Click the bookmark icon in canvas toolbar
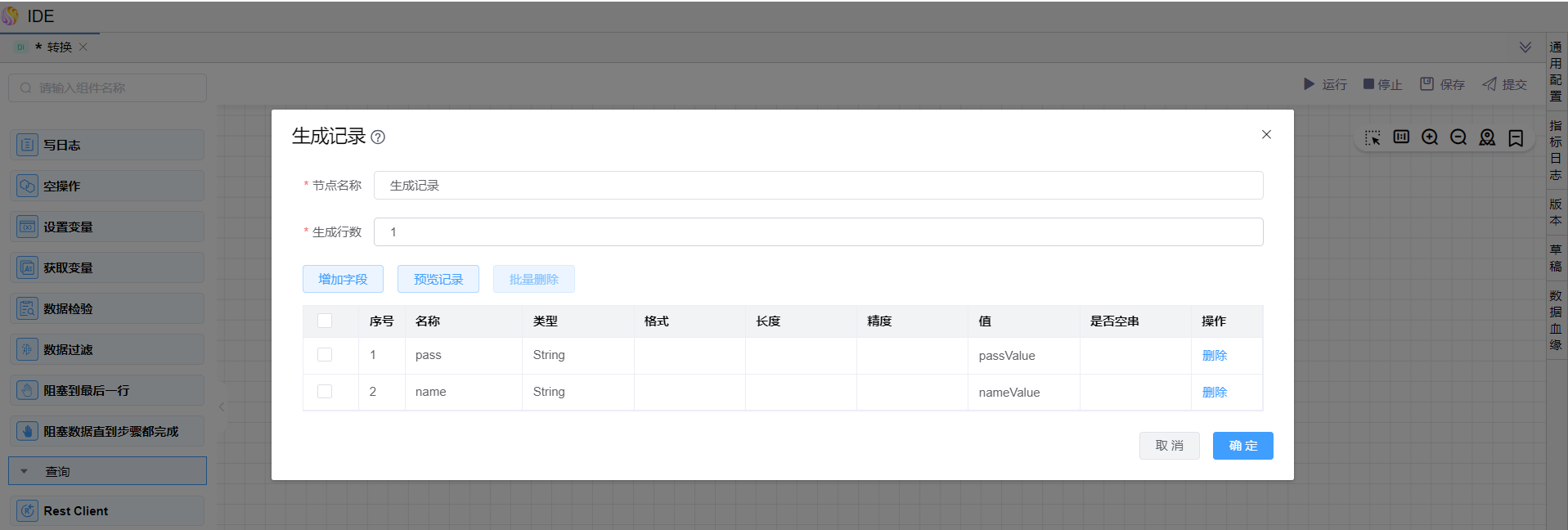 (1516, 137)
